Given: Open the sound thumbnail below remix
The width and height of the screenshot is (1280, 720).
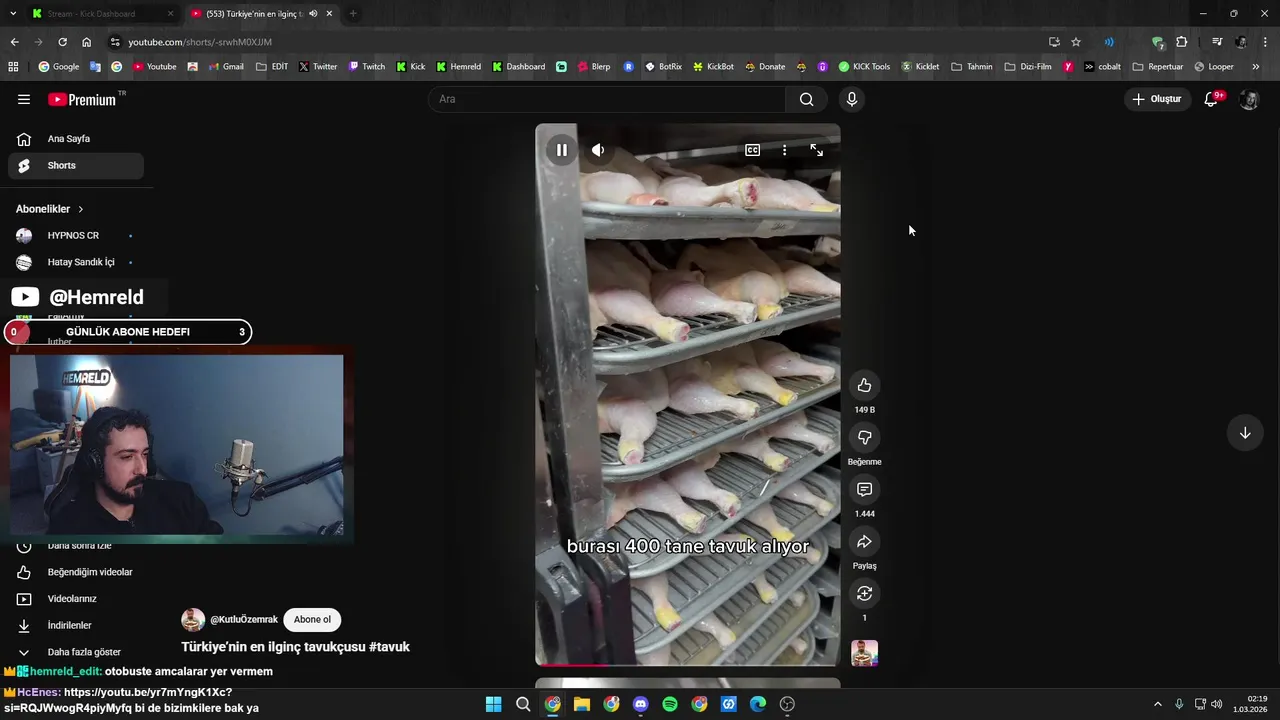Looking at the screenshot, I should point(864,653).
